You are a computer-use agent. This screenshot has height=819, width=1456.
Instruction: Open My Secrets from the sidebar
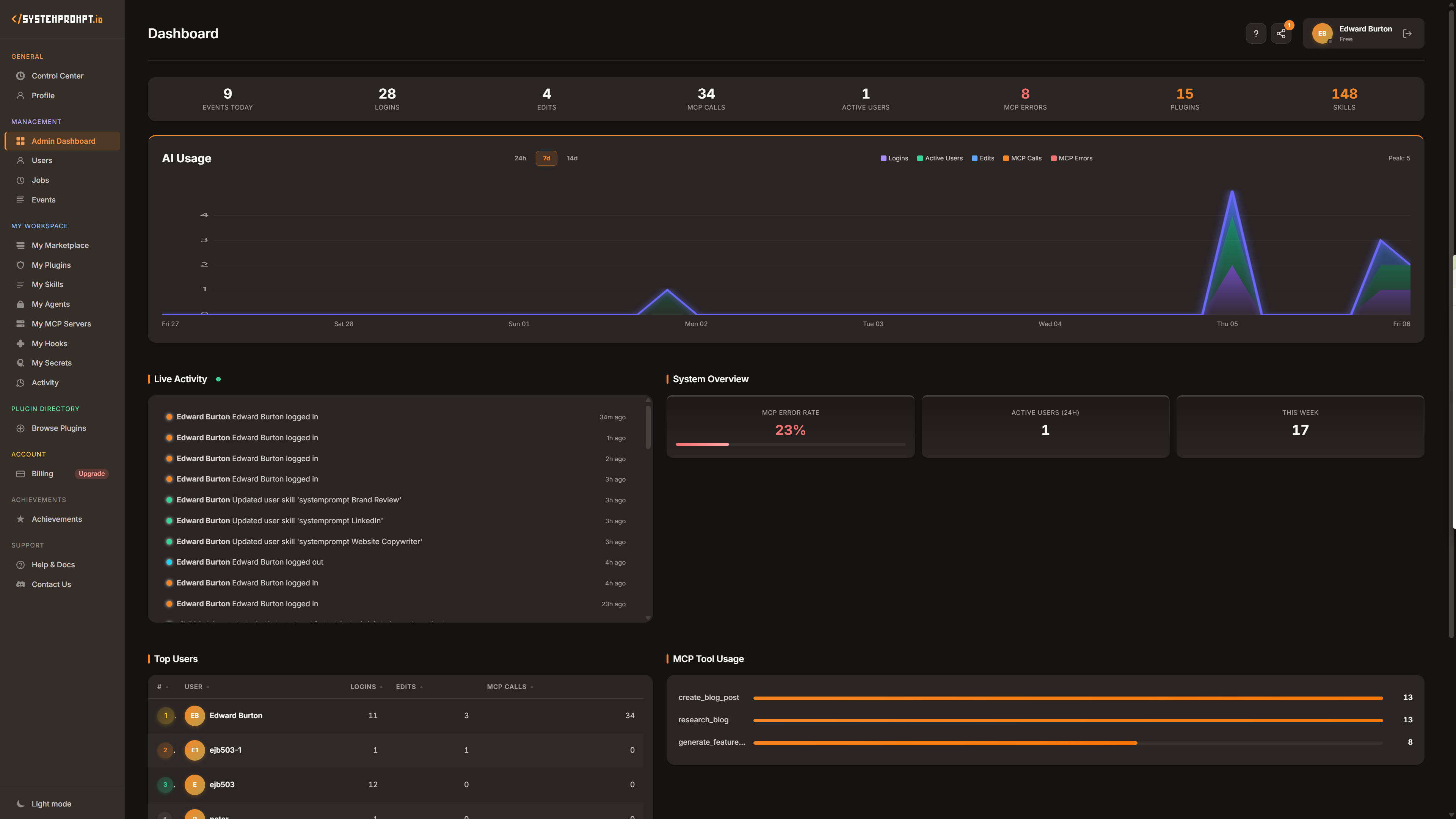coord(52,362)
